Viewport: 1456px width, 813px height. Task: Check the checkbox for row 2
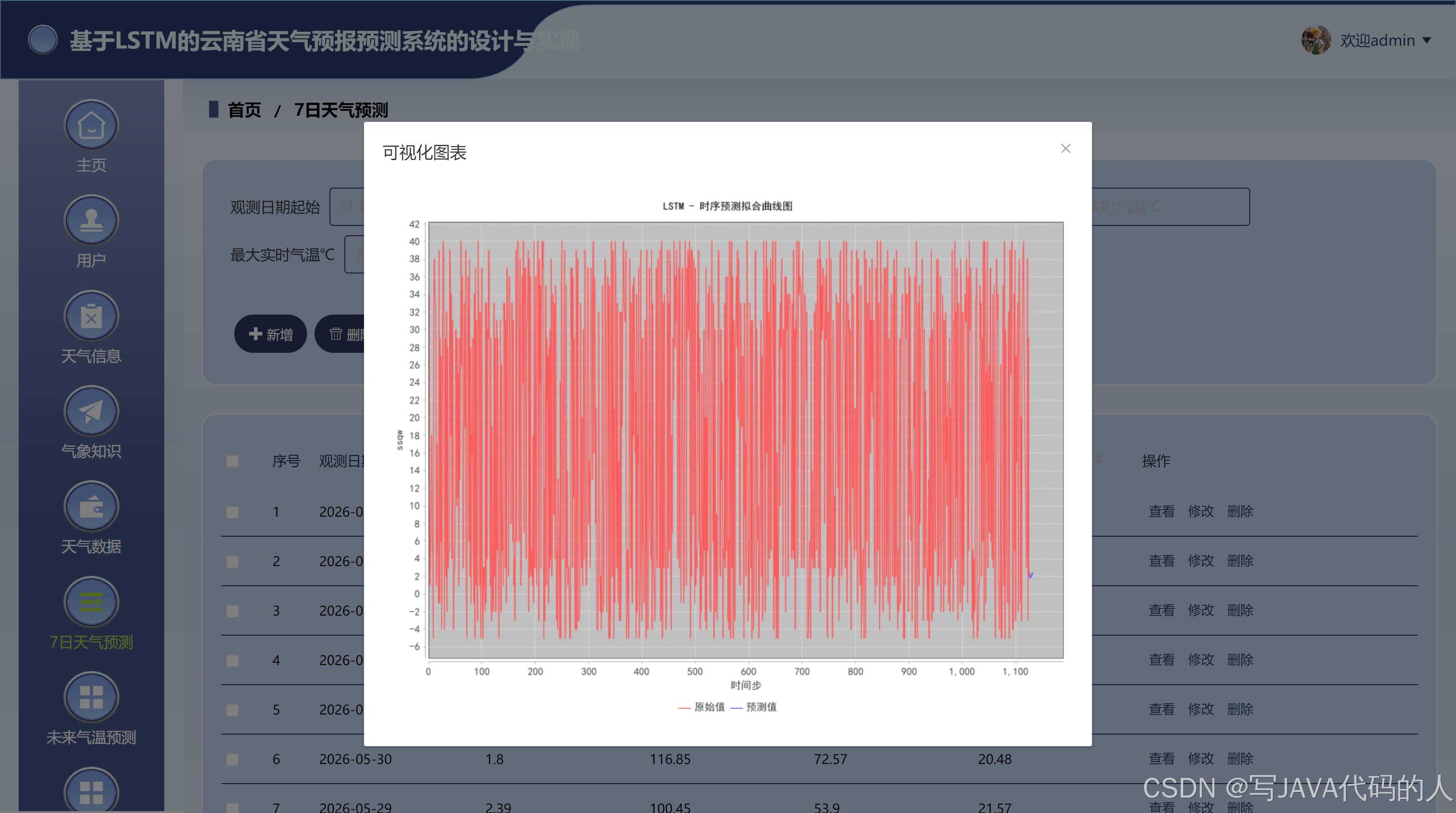[x=232, y=561]
